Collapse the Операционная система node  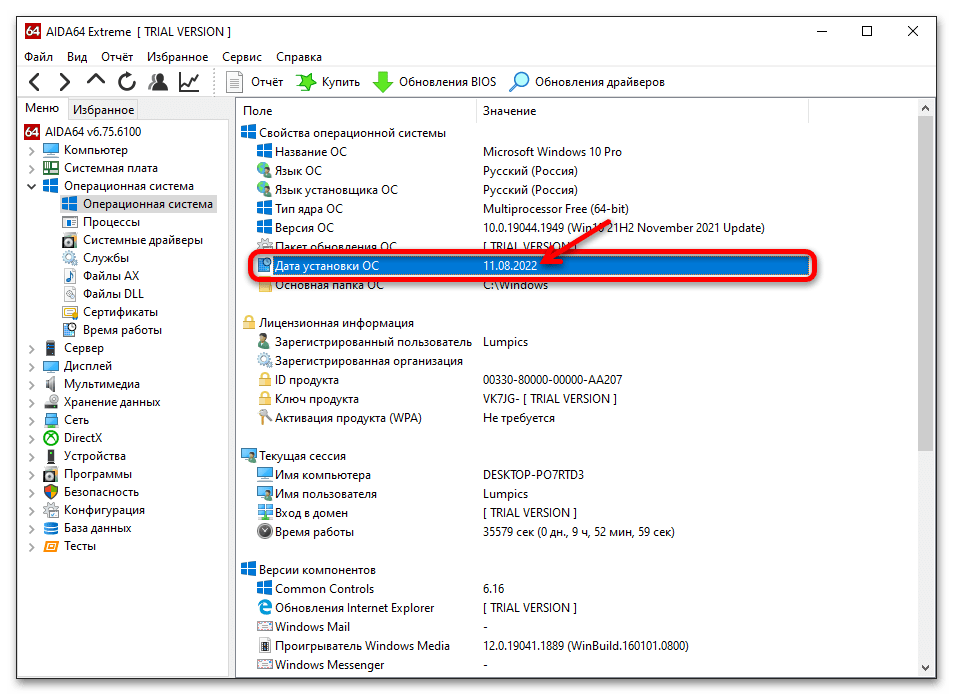32,187
